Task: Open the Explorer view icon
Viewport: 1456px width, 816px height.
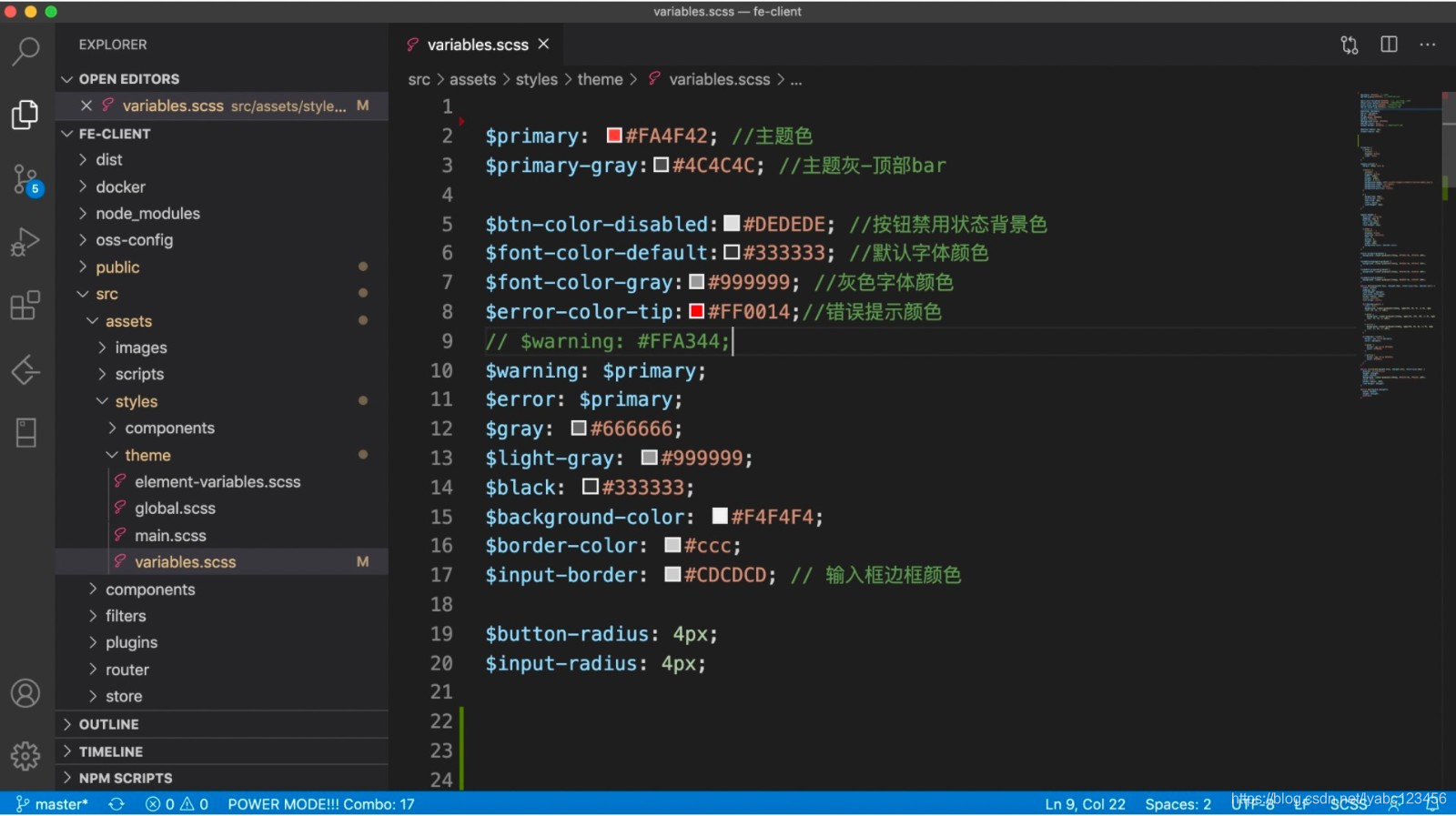Action: pos(25,115)
